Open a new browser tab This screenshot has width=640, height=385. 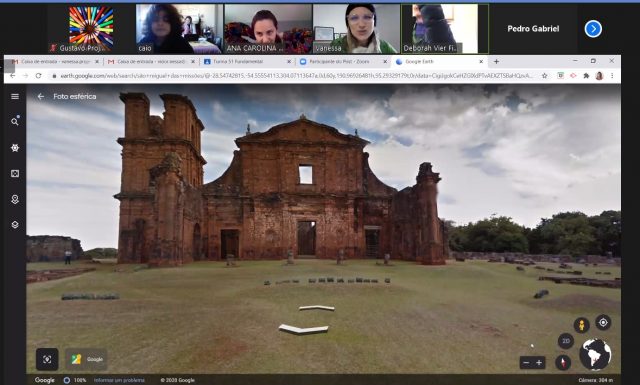point(496,62)
